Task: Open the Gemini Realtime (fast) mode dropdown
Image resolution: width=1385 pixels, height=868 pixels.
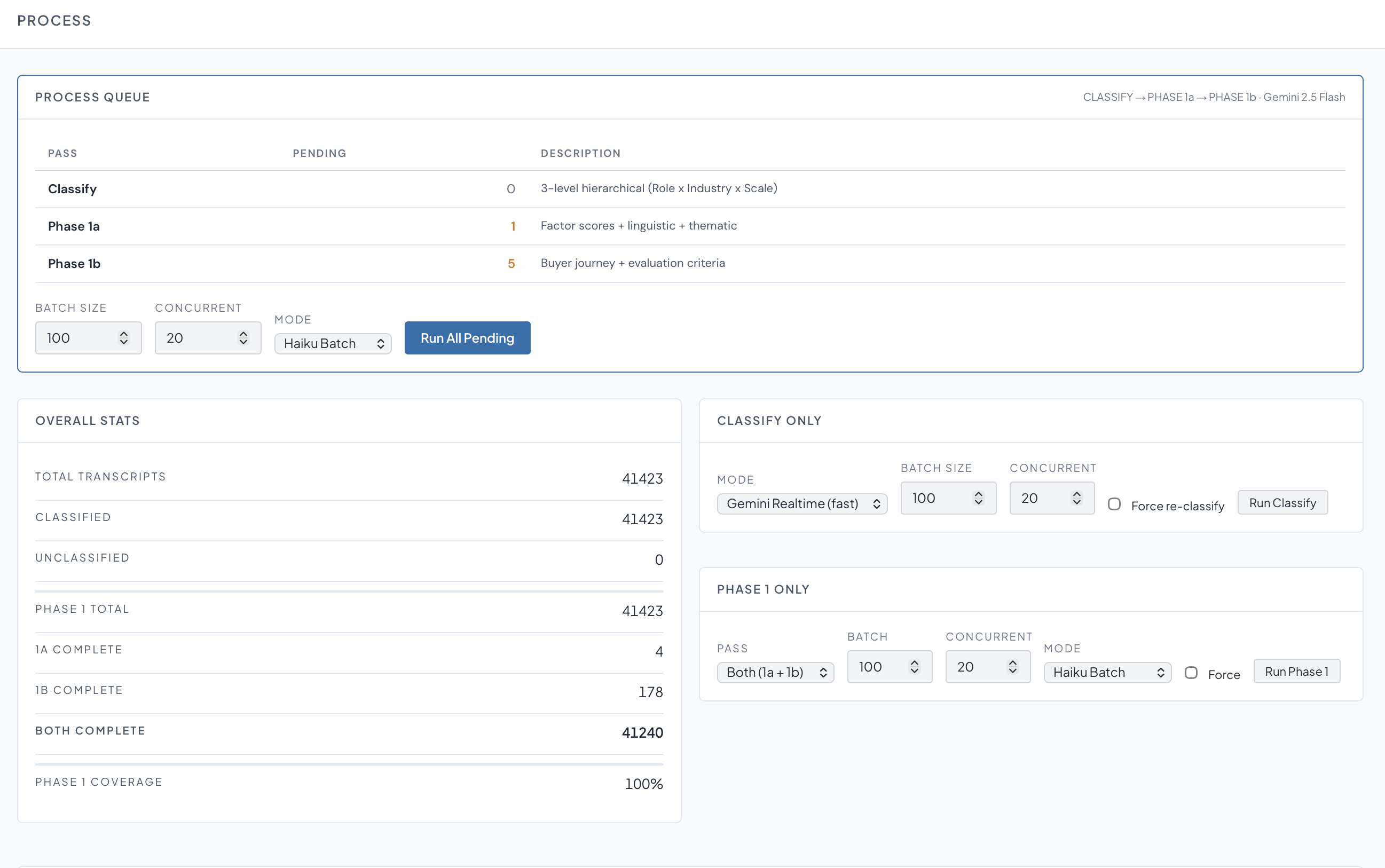Action: [802, 503]
